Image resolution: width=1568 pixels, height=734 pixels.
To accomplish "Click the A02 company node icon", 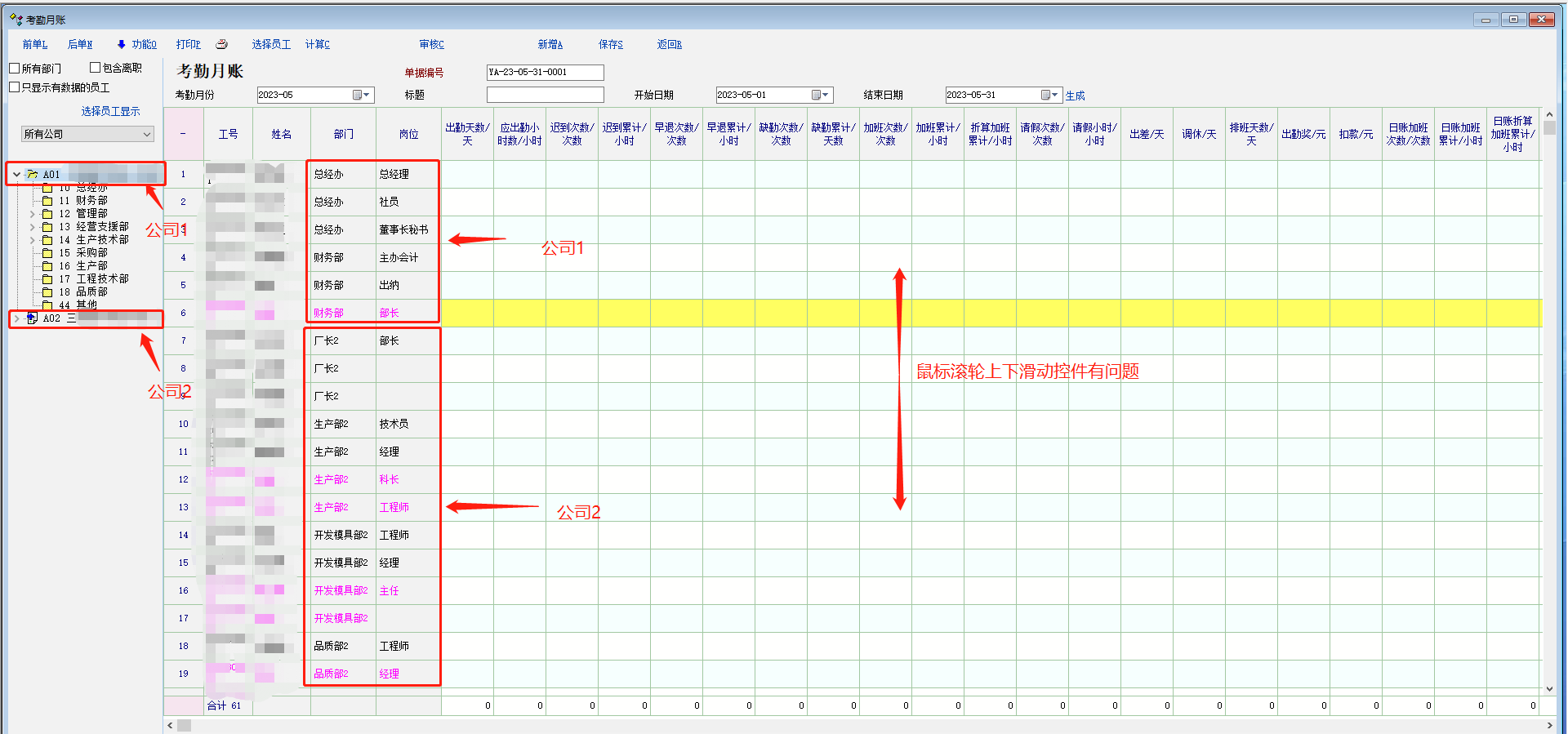I will tap(32, 318).
